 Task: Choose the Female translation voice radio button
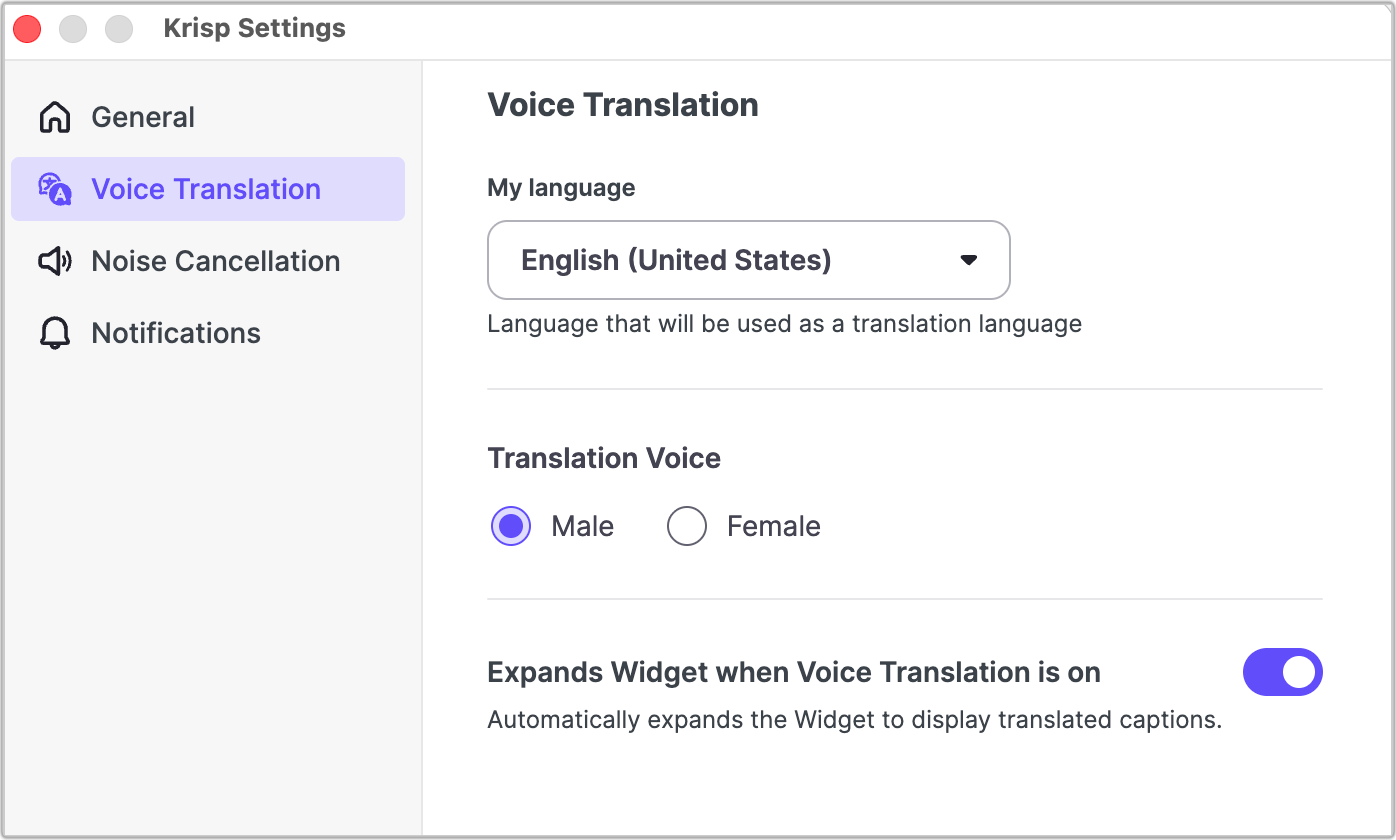point(687,526)
